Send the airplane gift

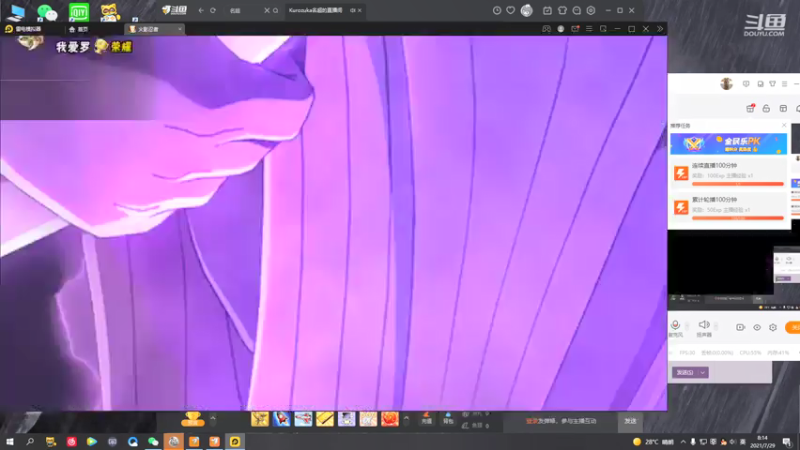click(303, 419)
